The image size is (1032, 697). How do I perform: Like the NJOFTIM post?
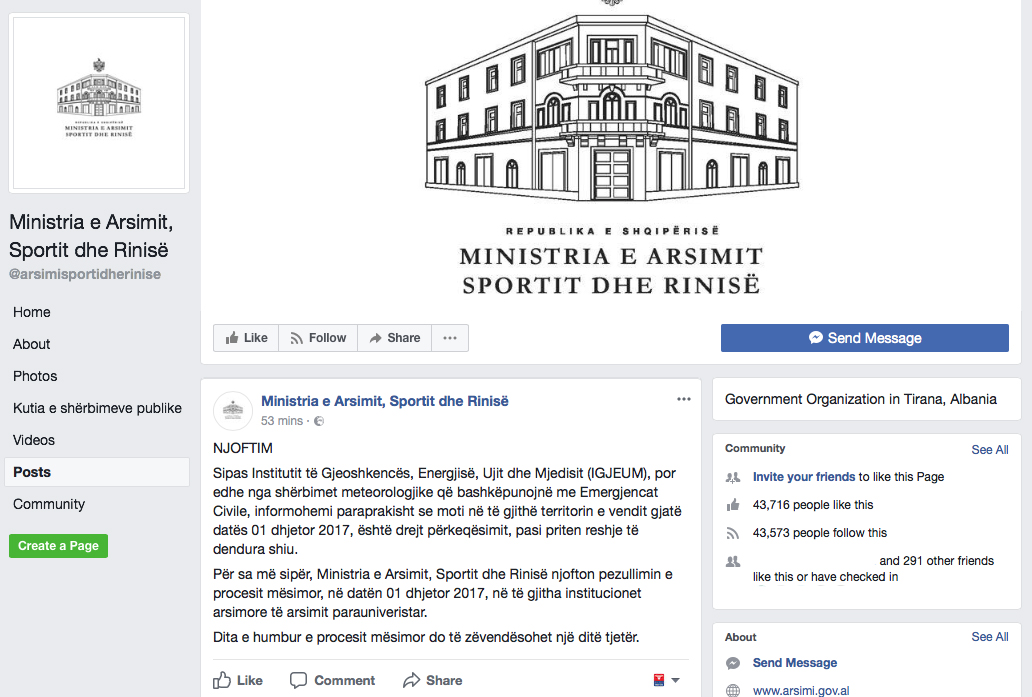[x=238, y=680]
